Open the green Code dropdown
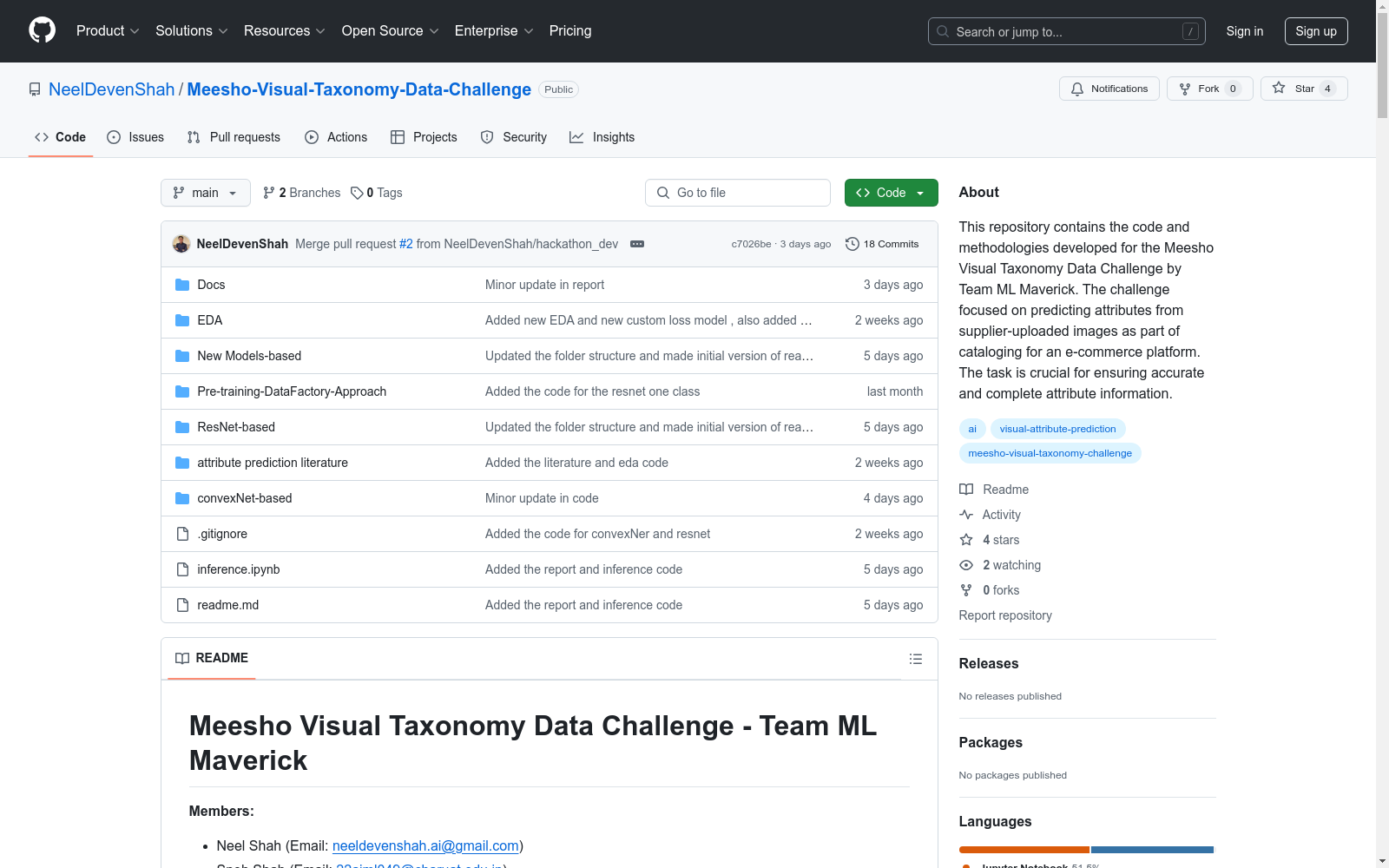The image size is (1389, 868). click(891, 193)
